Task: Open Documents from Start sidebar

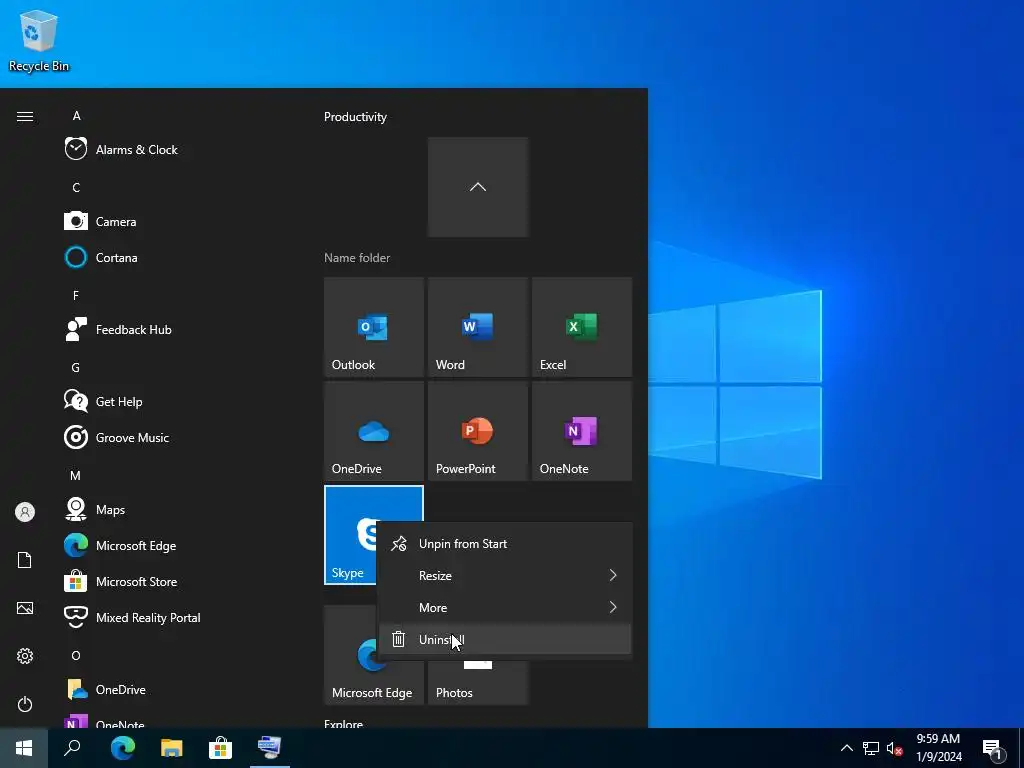Action: 25,560
